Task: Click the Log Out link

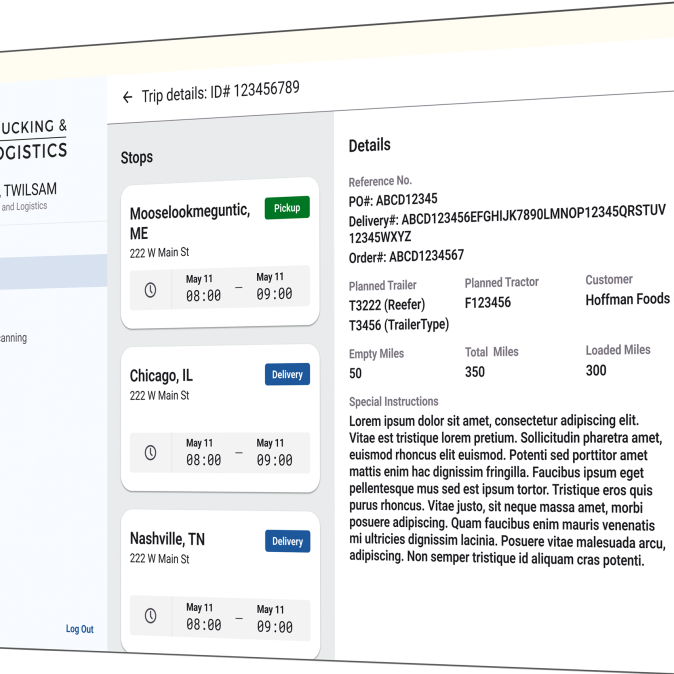Action: click(79, 629)
